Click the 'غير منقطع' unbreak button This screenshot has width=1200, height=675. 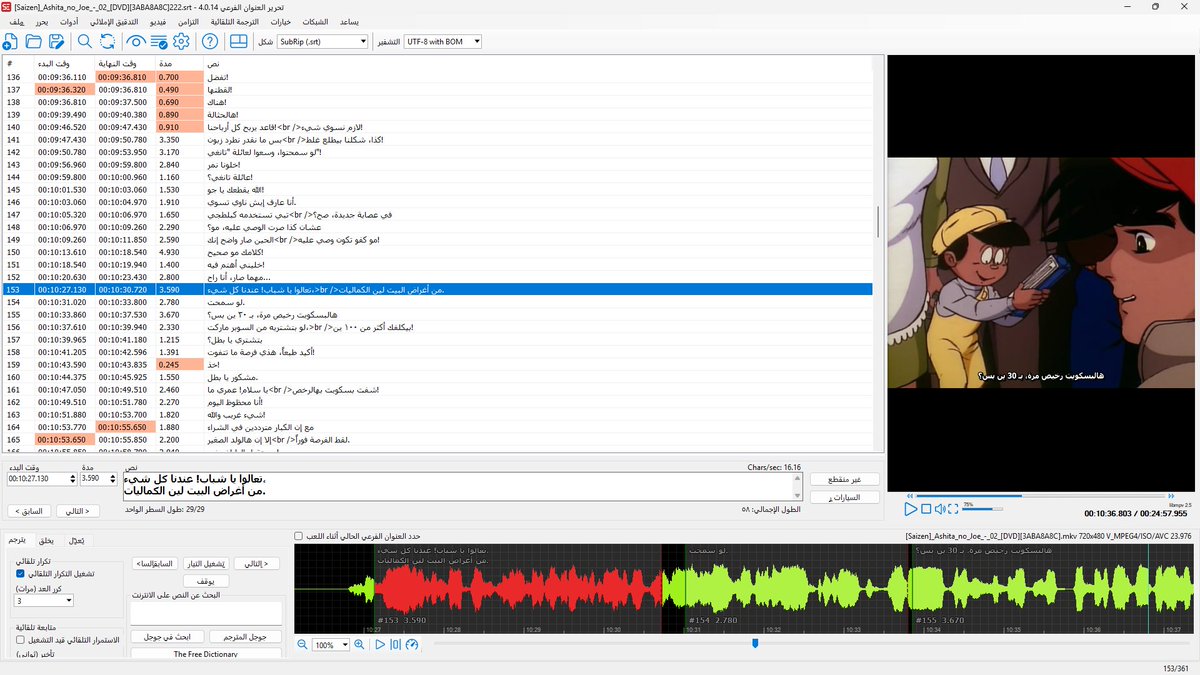[x=844, y=479]
